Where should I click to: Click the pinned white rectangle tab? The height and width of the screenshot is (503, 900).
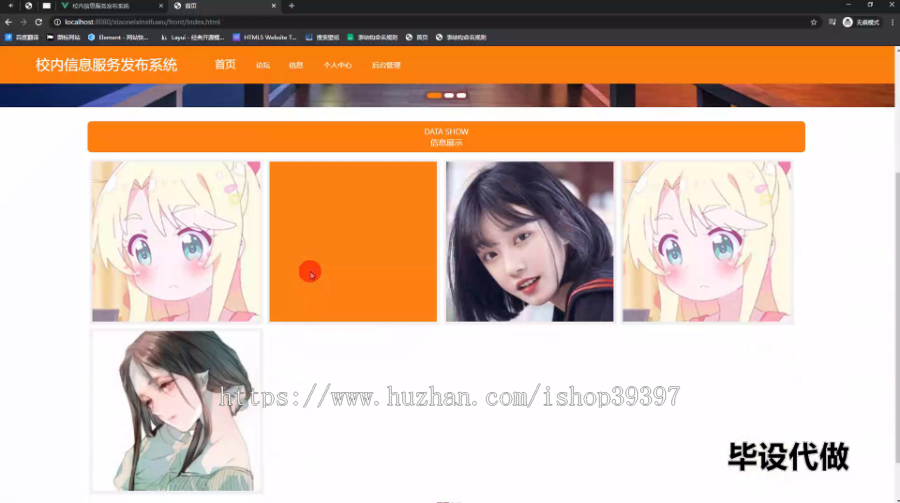(x=46, y=6)
